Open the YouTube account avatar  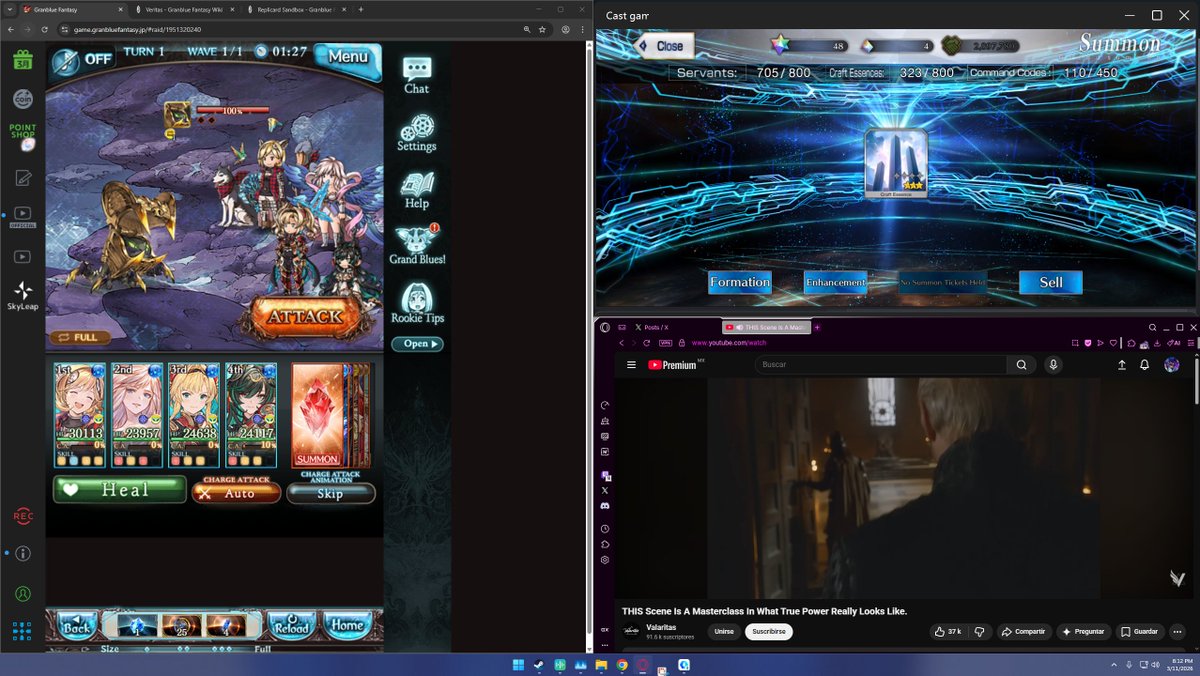point(1171,365)
